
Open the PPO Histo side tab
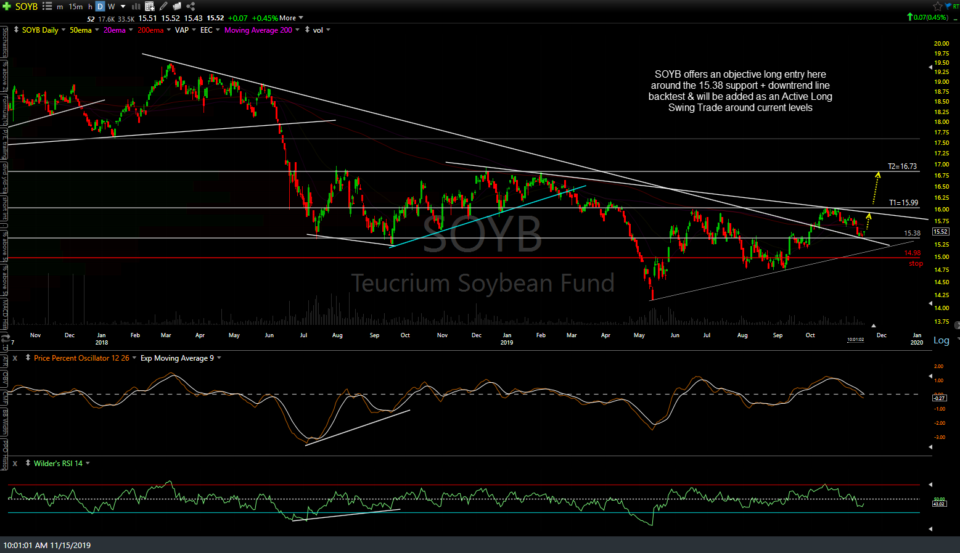click(4, 454)
